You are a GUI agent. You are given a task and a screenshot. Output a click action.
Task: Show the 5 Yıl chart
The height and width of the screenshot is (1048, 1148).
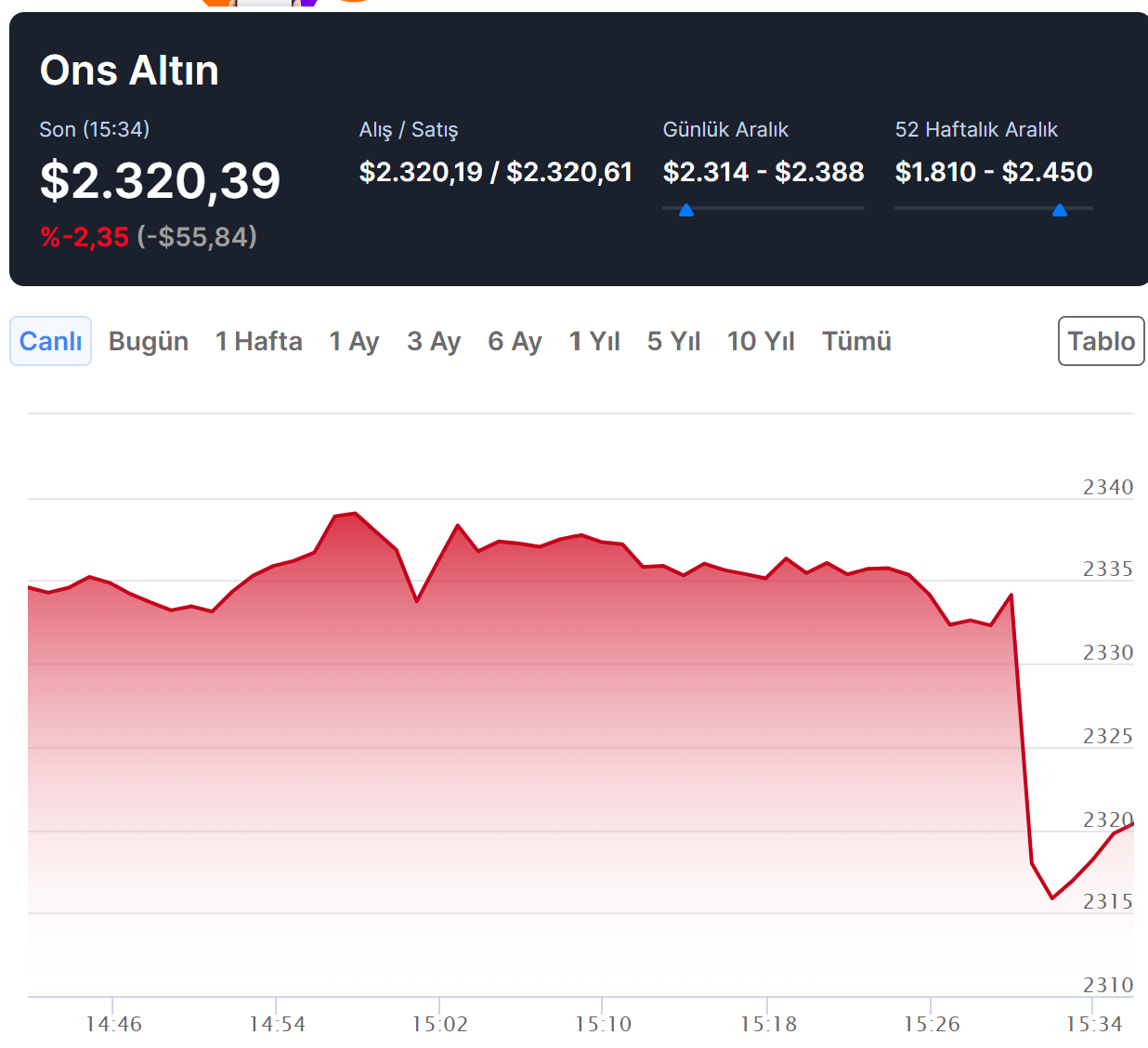(673, 341)
